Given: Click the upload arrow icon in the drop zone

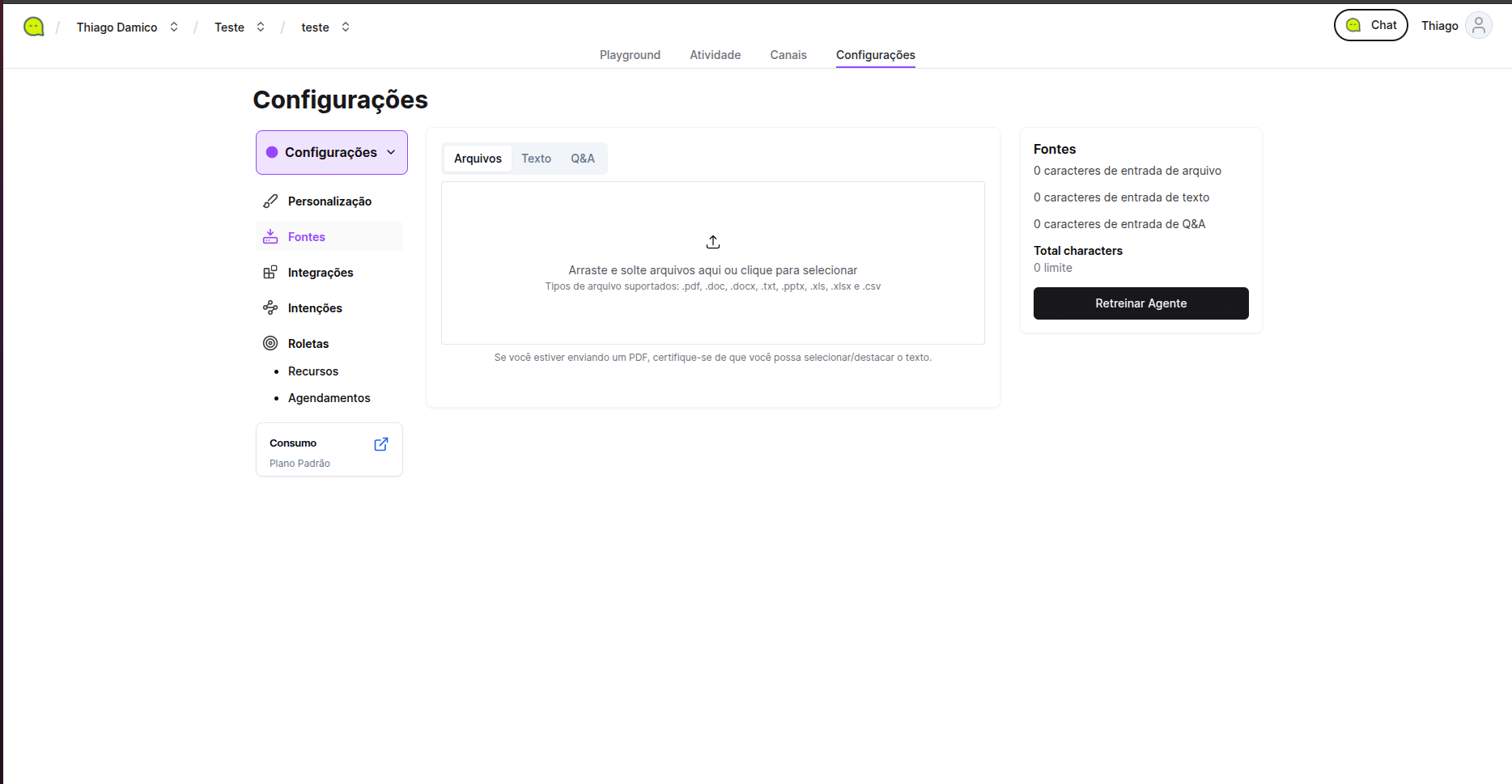Looking at the screenshot, I should pyautogui.click(x=712, y=242).
